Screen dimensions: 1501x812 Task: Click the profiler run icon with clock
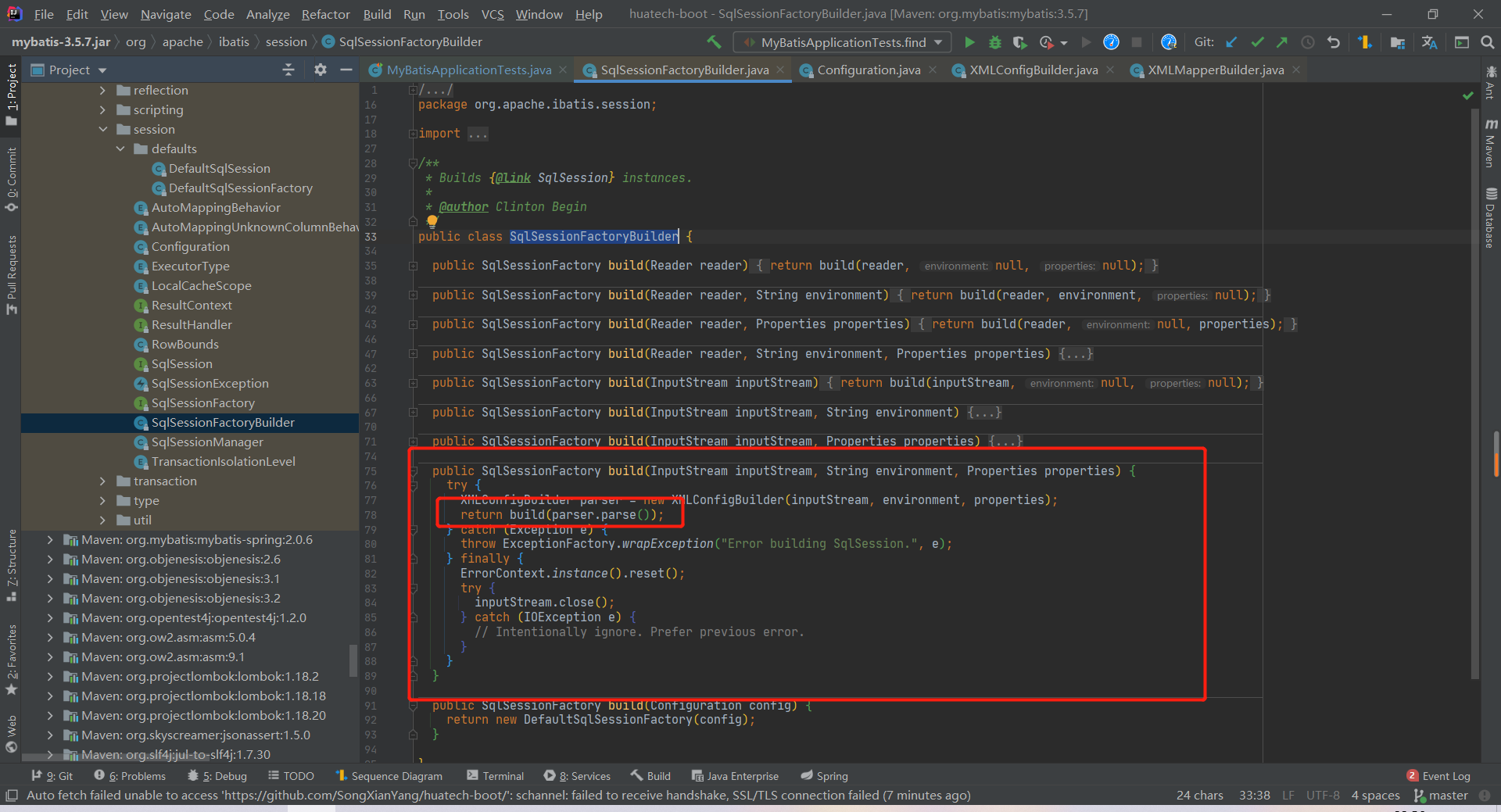(1046, 42)
